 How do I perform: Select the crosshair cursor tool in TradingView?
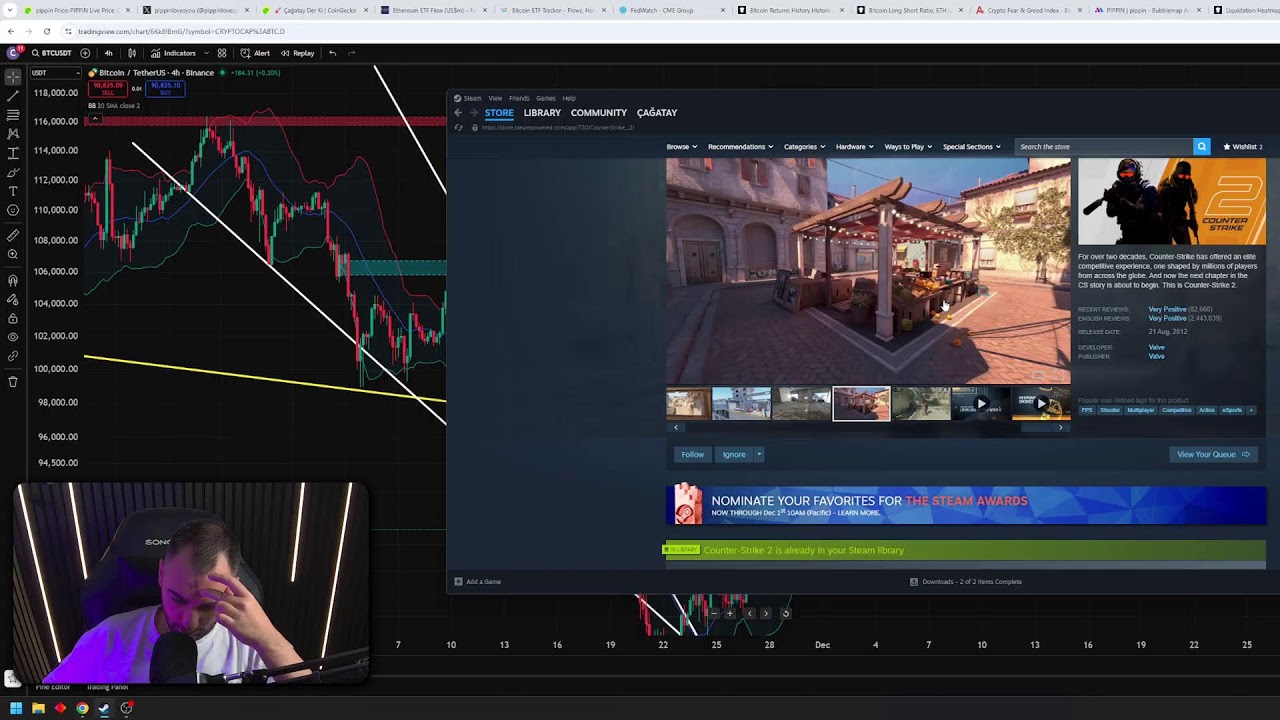coord(13,76)
